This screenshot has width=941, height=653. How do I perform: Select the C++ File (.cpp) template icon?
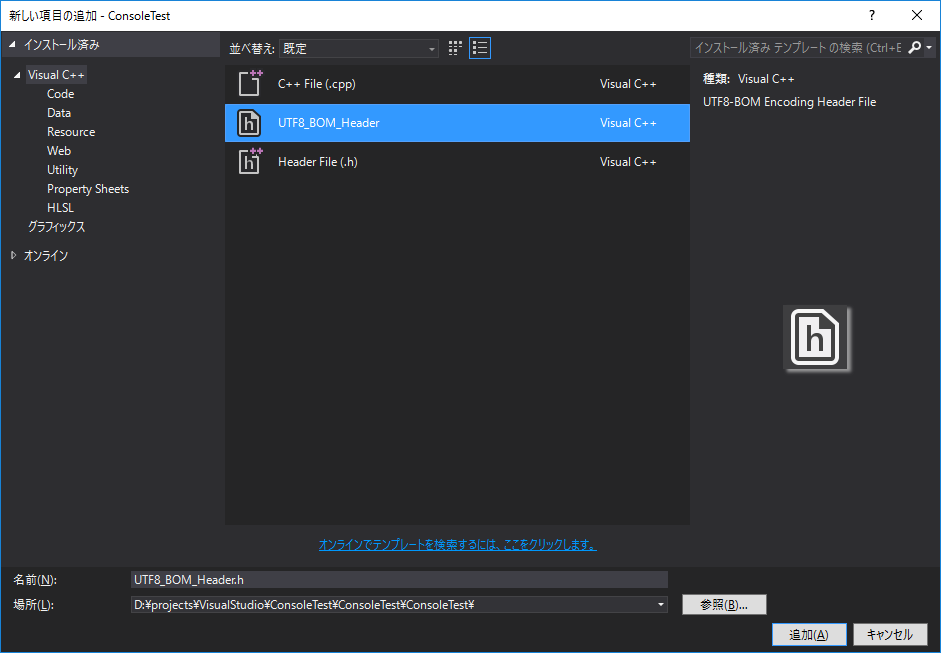[x=249, y=83]
